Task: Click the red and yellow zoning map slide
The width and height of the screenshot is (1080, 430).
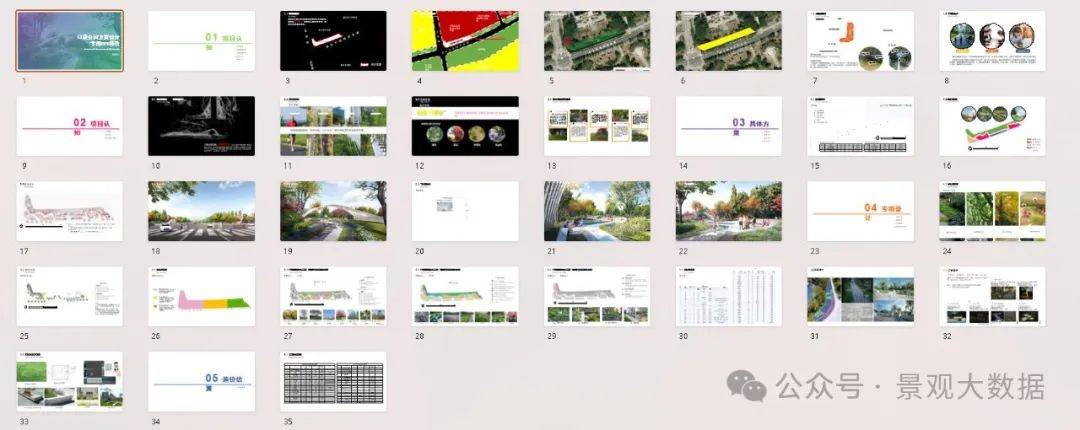Action: [465, 40]
